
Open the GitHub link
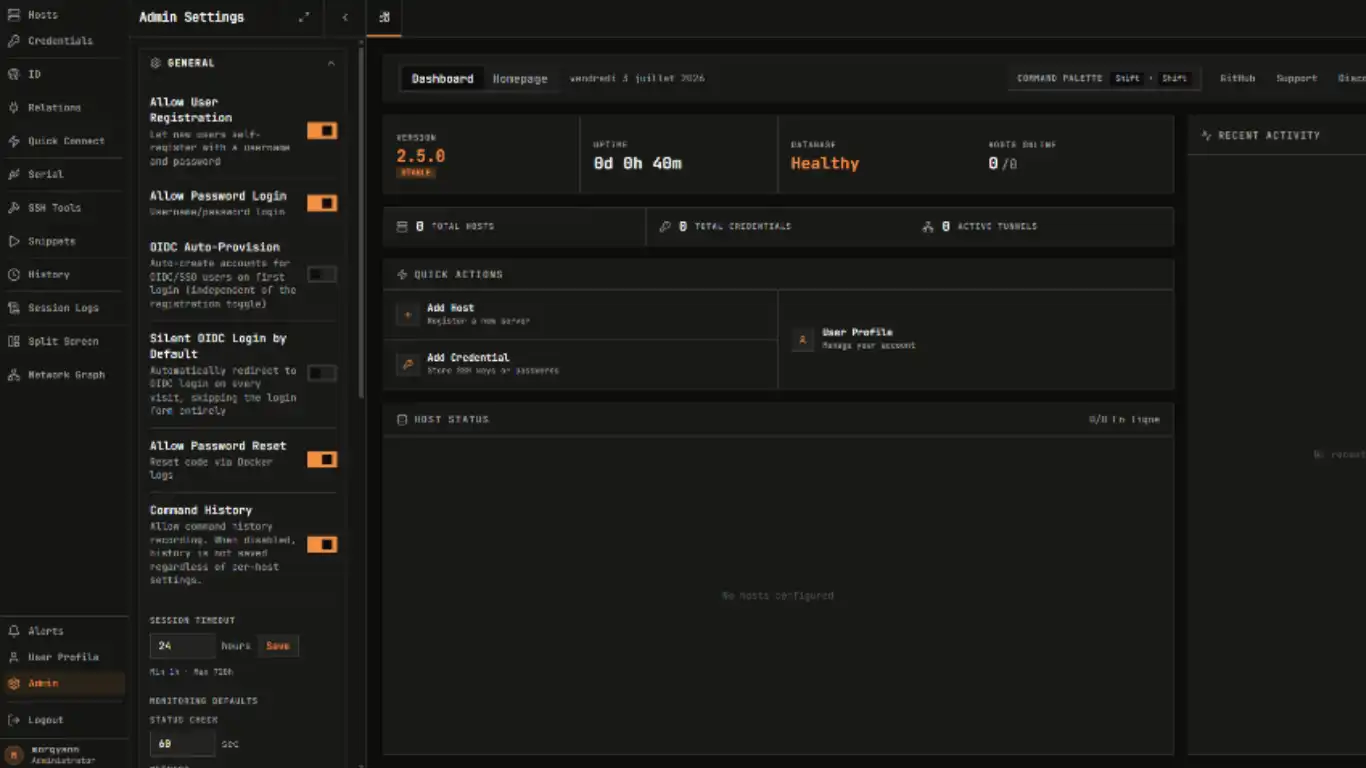pos(1237,78)
